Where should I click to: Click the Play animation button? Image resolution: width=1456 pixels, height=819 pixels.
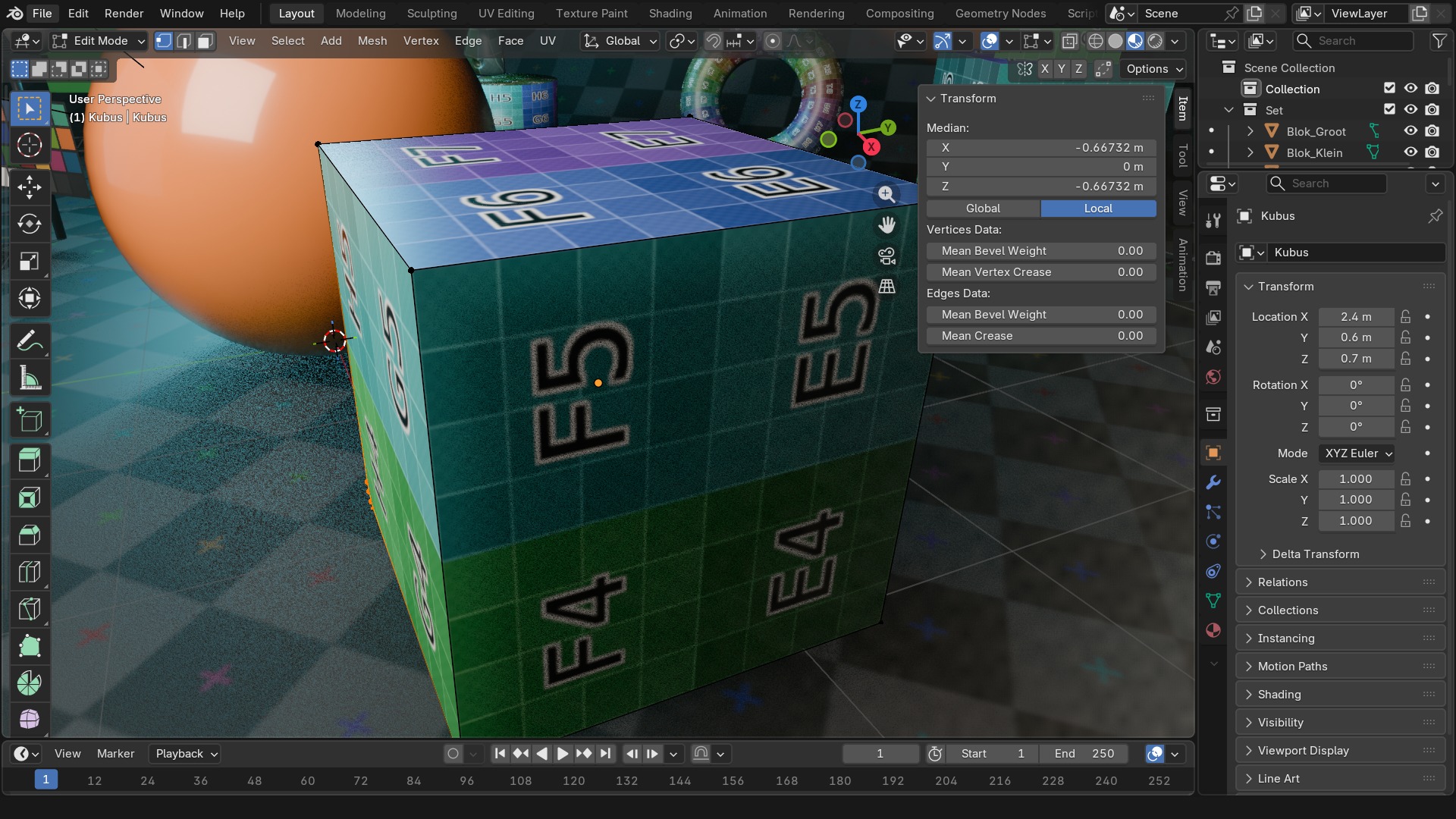pos(562,754)
